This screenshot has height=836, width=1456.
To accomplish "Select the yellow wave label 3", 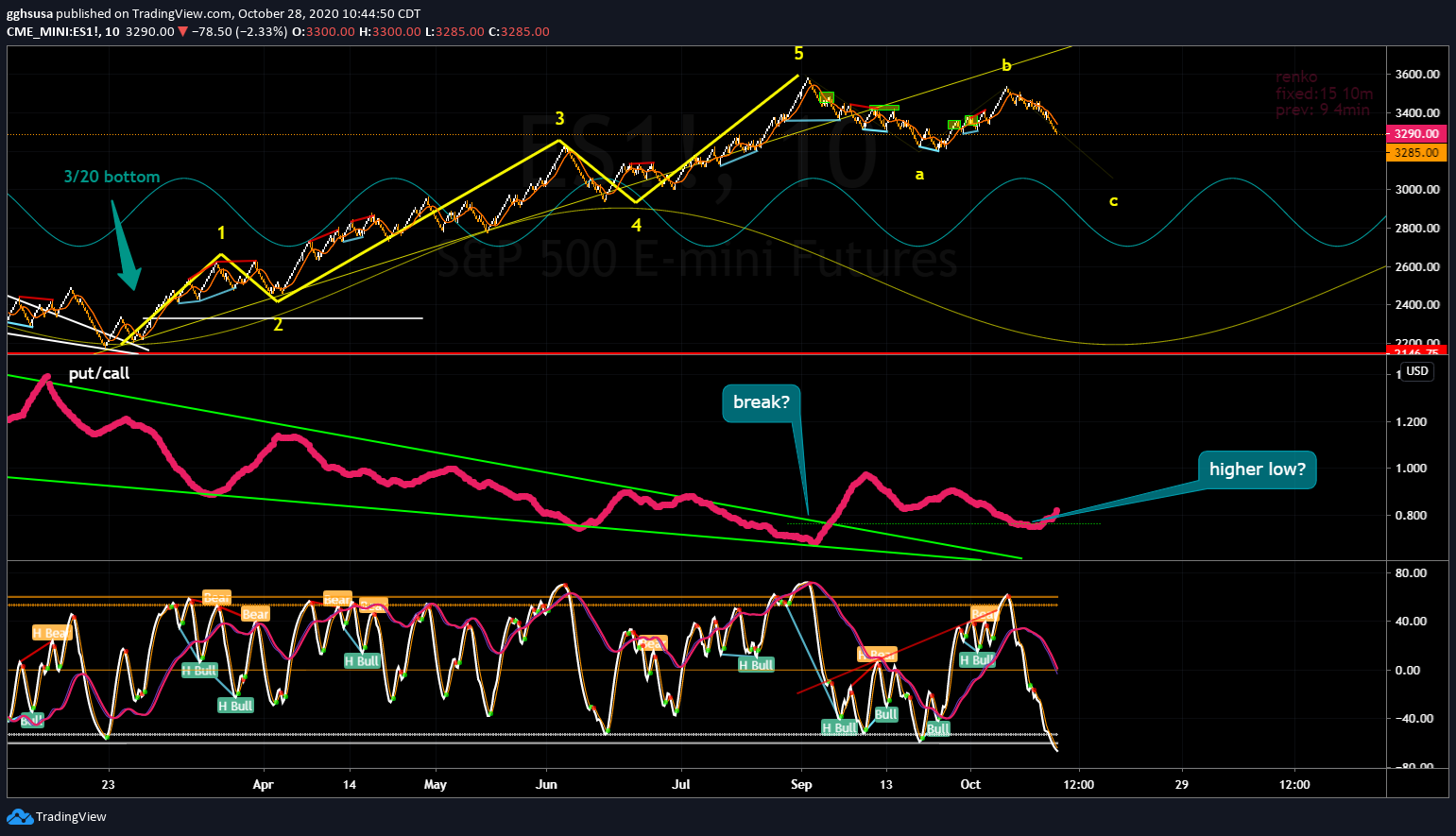I will tap(559, 118).
